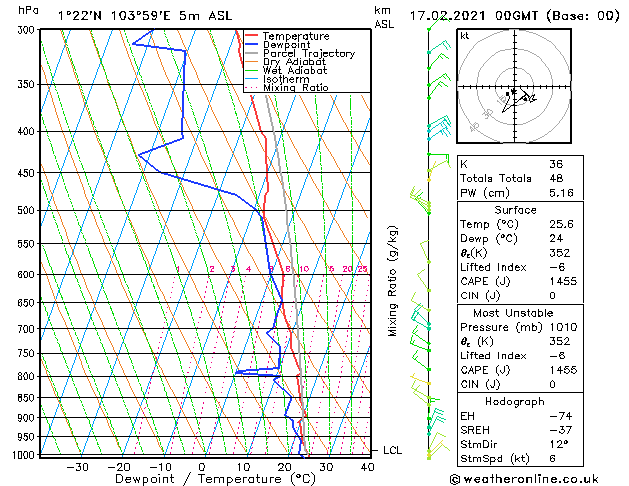The height and width of the screenshot is (486, 629).
Task: Click the Most Unstable CAPE (J) row label
Action: point(485,370)
